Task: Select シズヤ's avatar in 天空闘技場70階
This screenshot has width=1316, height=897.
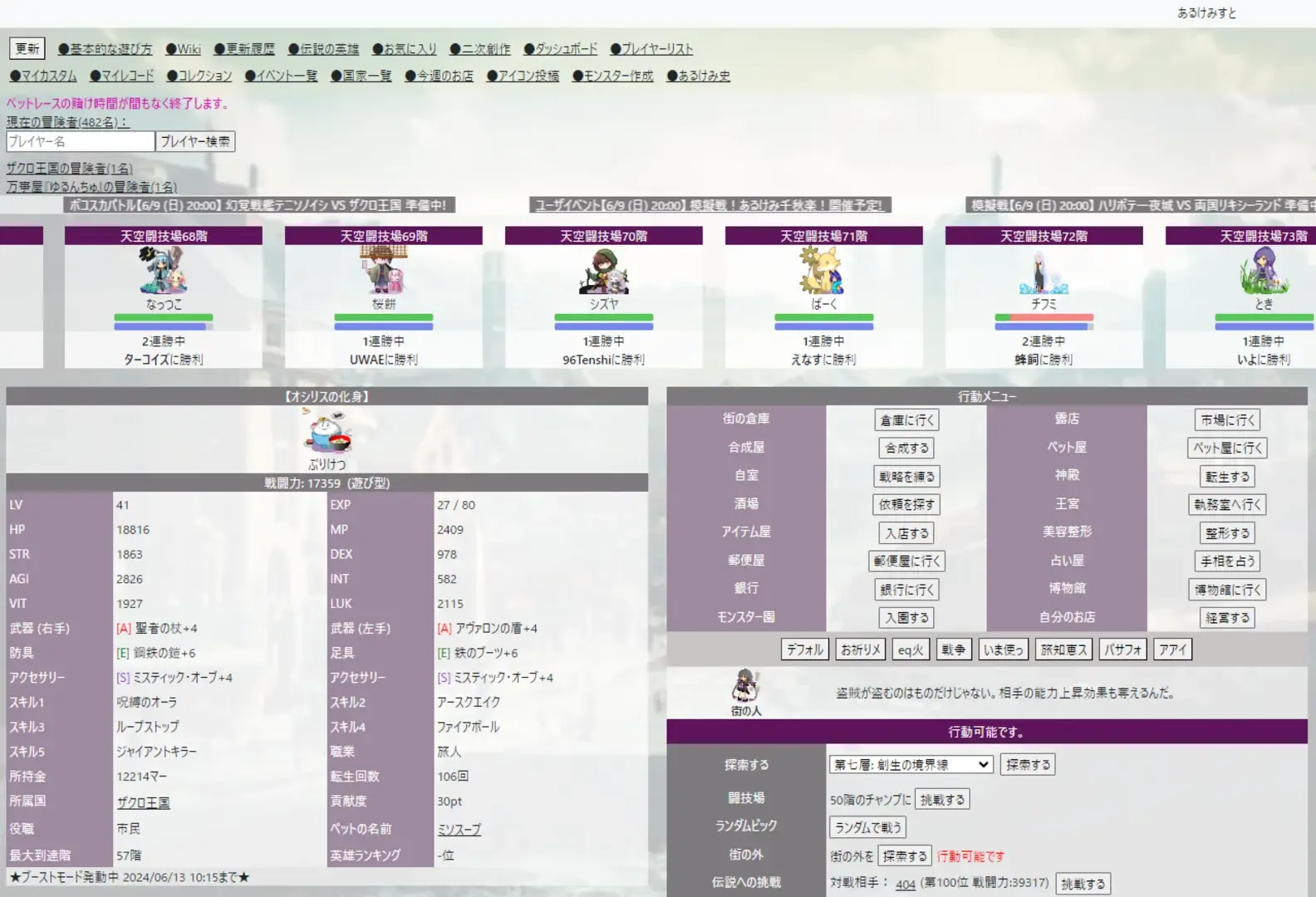Action: tap(603, 271)
